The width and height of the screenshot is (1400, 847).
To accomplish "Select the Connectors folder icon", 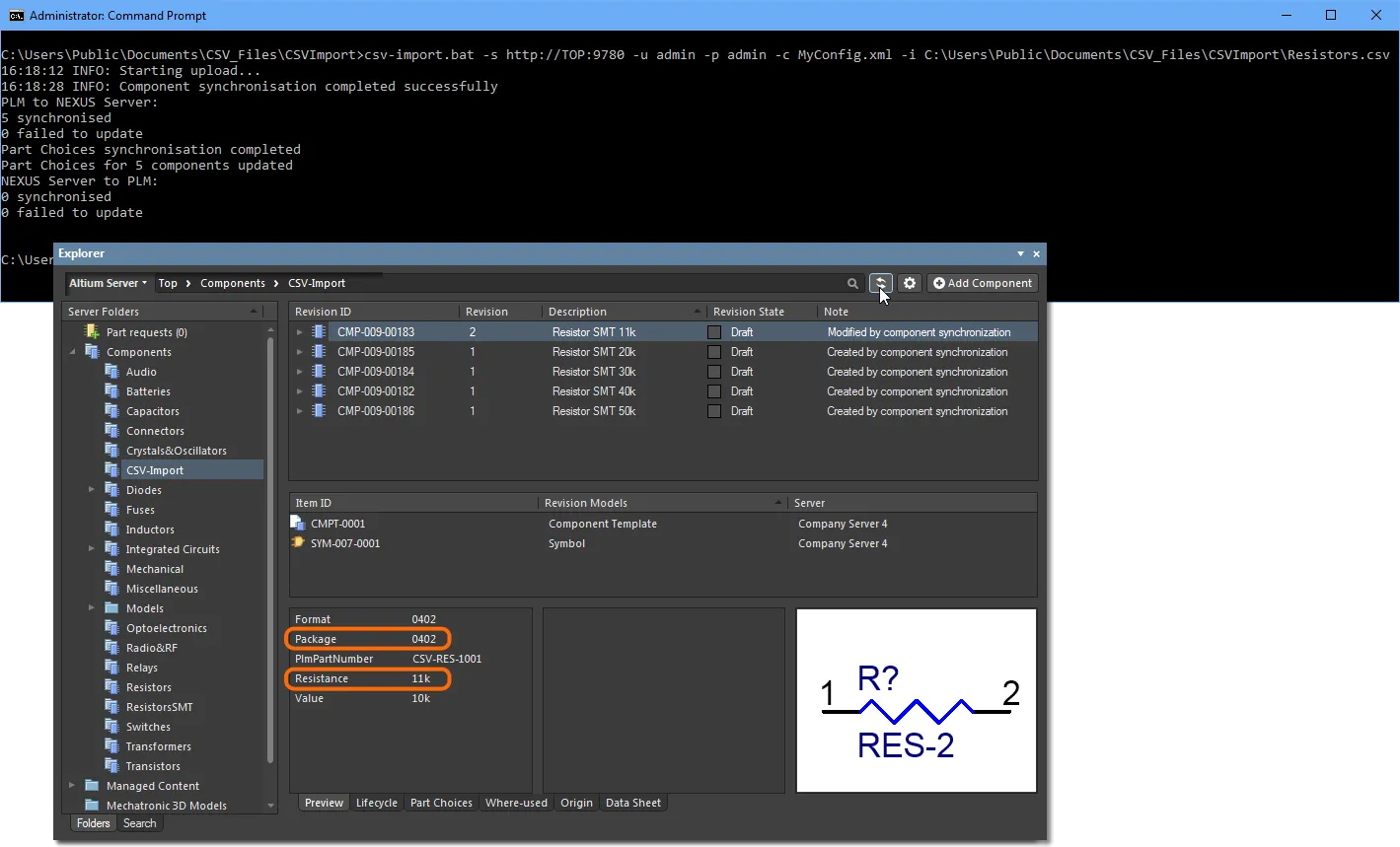I will pyautogui.click(x=112, y=431).
